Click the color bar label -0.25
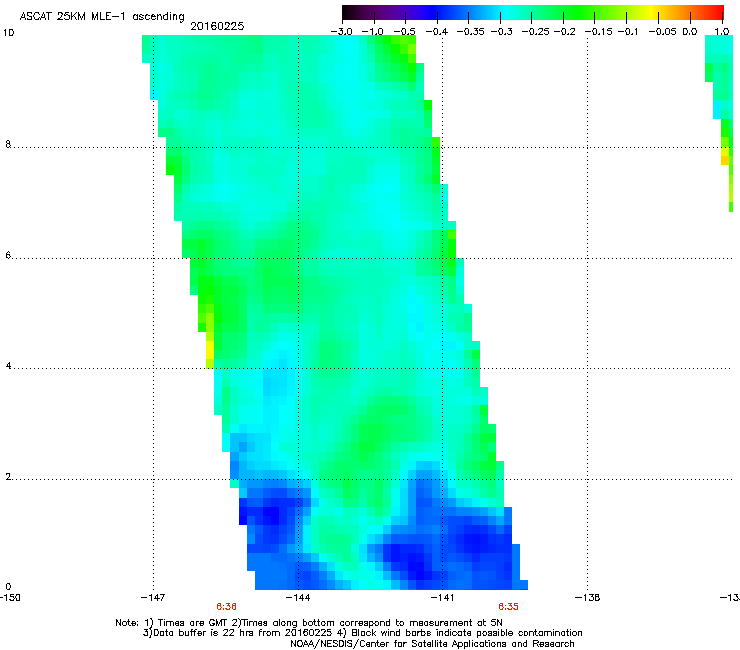This screenshot has height=650, width=740. click(x=535, y=32)
